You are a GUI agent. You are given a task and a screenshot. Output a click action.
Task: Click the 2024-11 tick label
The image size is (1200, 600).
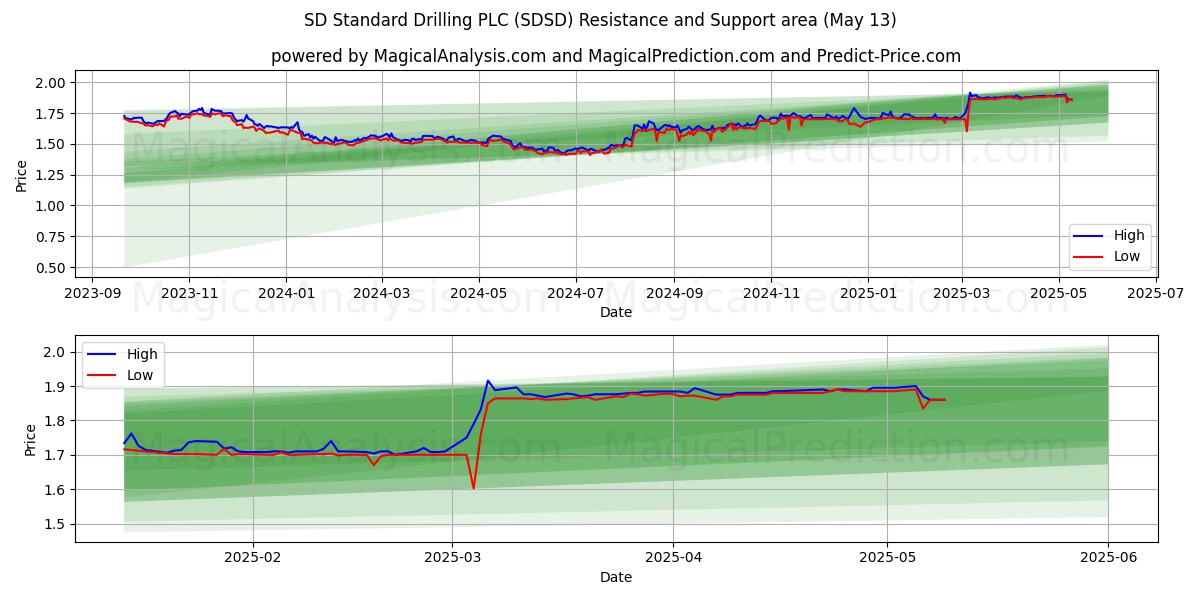(x=771, y=294)
